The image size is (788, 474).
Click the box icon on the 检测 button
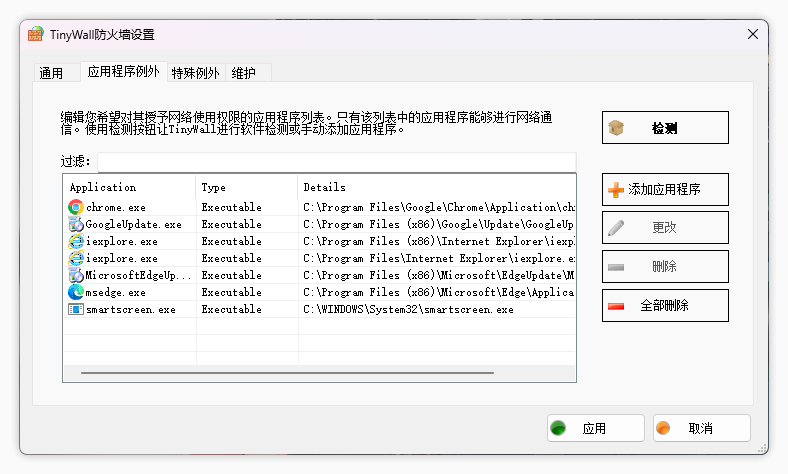[616, 128]
